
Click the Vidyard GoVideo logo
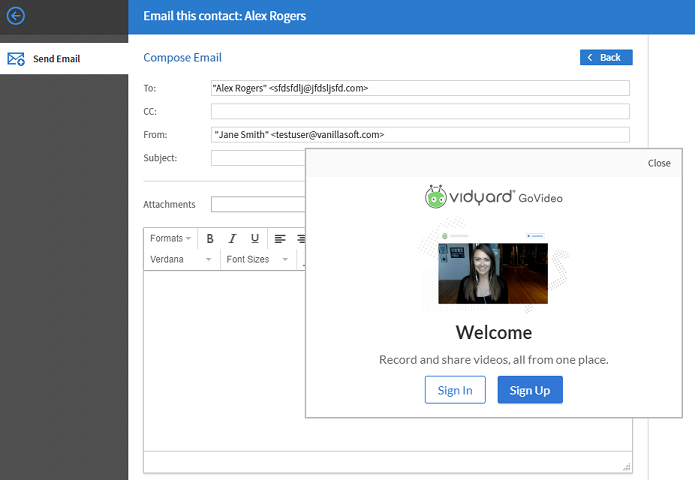493,196
